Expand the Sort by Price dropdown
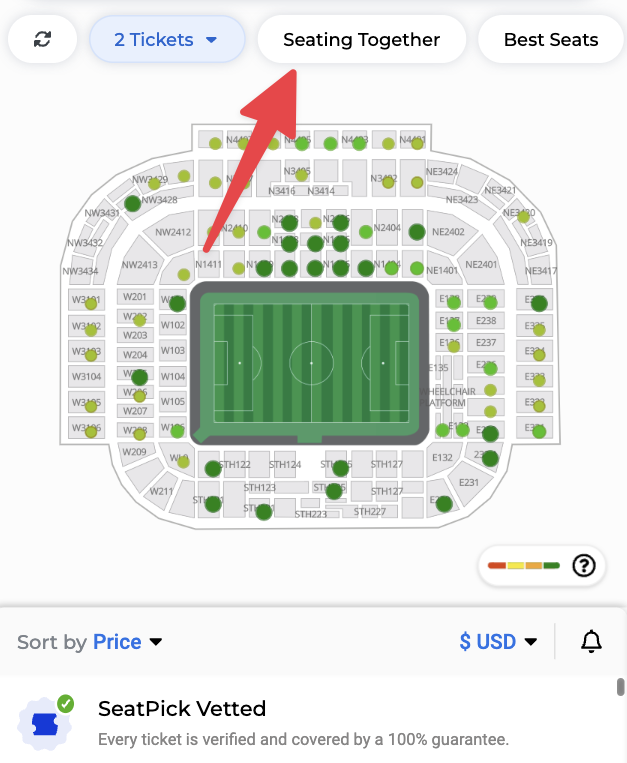This screenshot has width=627, height=763. pyautogui.click(x=90, y=642)
